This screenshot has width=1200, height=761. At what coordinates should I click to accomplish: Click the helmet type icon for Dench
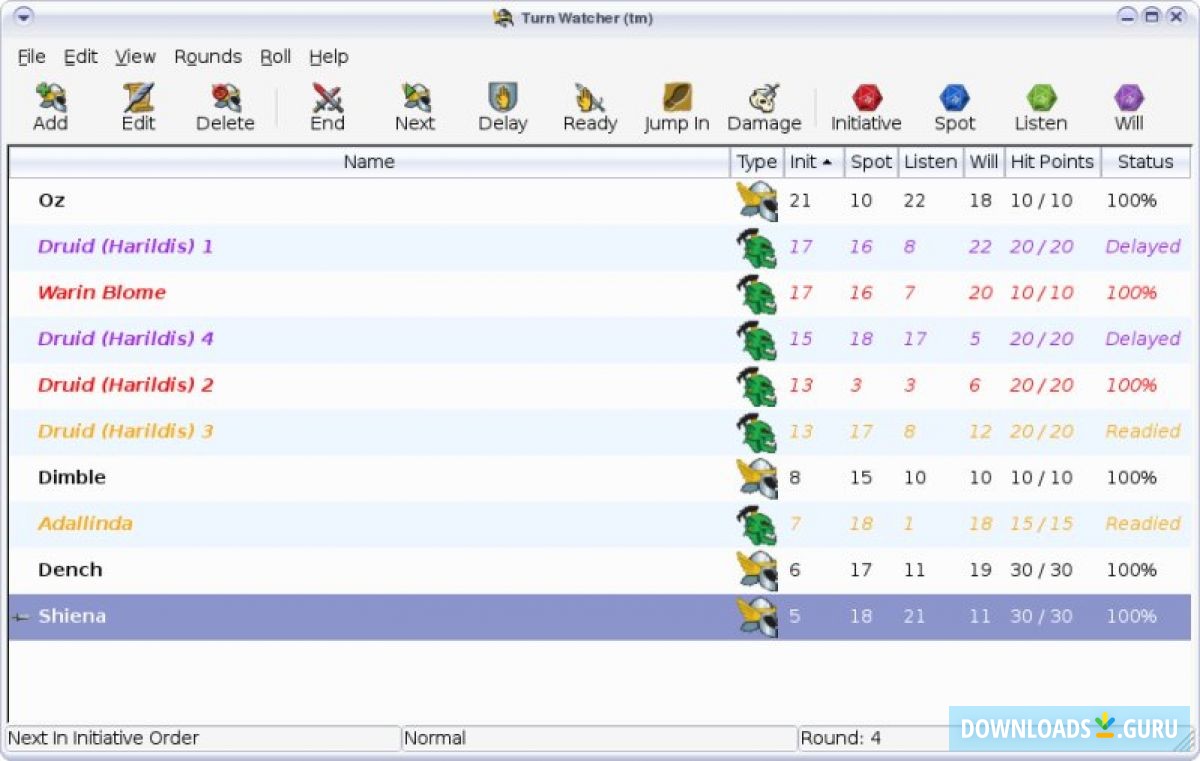click(x=757, y=570)
